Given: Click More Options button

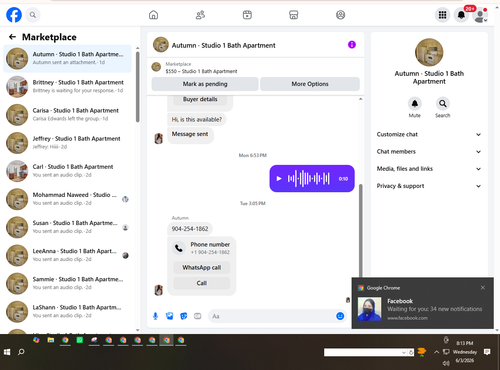Looking at the screenshot, I should [x=310, y=84].
